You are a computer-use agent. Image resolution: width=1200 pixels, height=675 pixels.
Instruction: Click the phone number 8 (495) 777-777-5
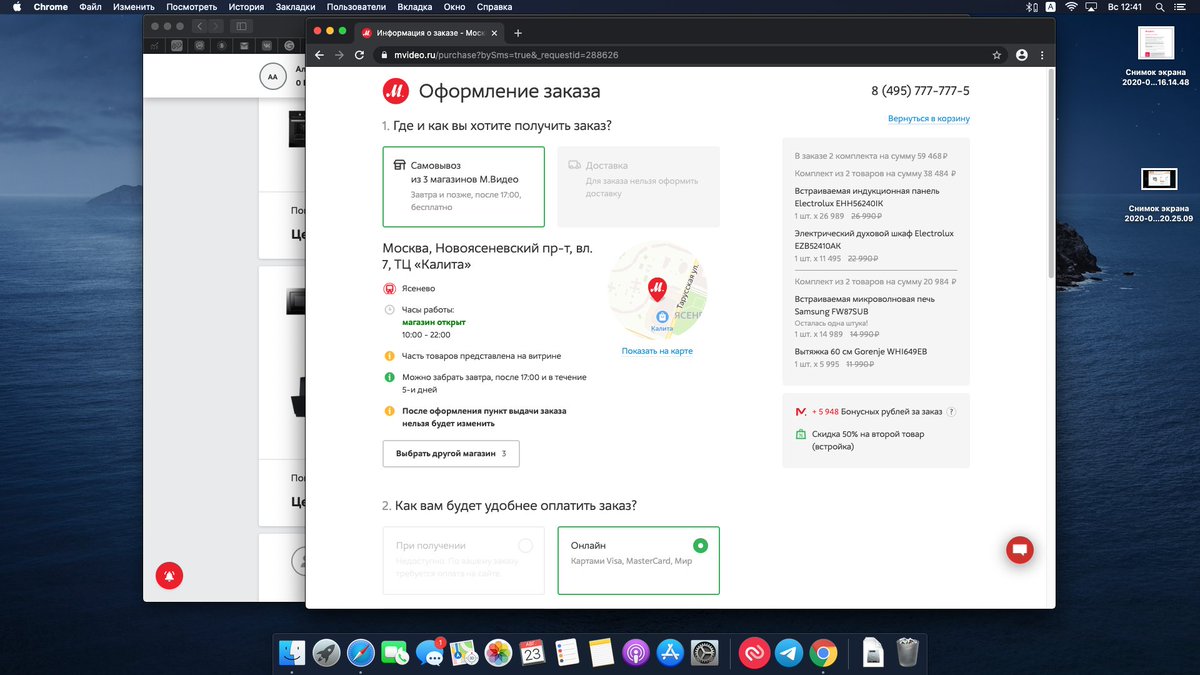(920, 91)
